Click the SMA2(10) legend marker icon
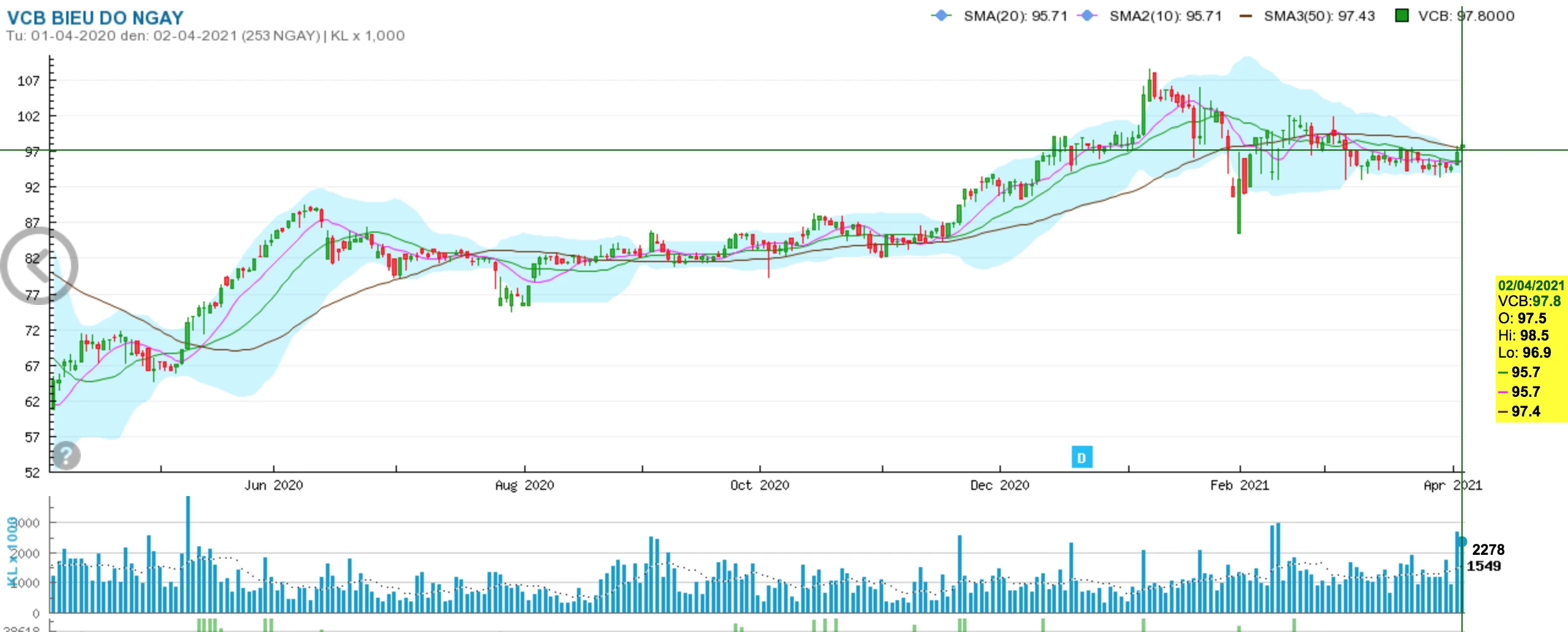1568x632 pixels. coord(1087,16)
